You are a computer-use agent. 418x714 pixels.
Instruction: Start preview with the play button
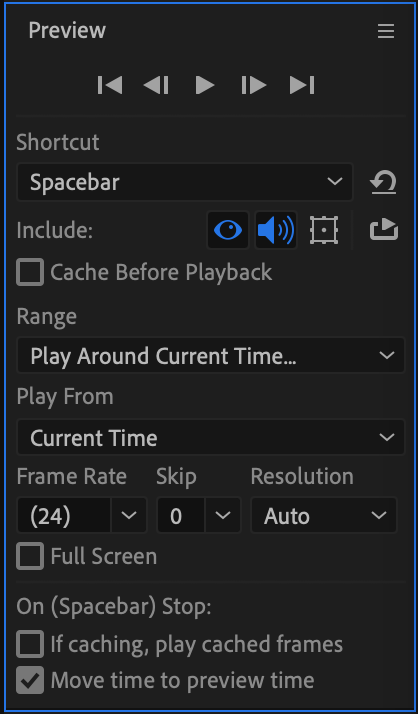tap(205, 85)
